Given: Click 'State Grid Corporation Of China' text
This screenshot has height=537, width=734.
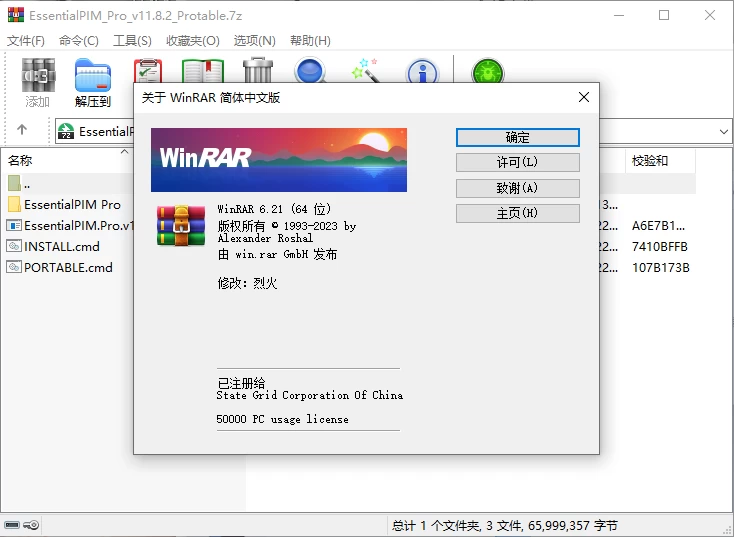Looking at the screenshot, I should [x=309, y=395].
